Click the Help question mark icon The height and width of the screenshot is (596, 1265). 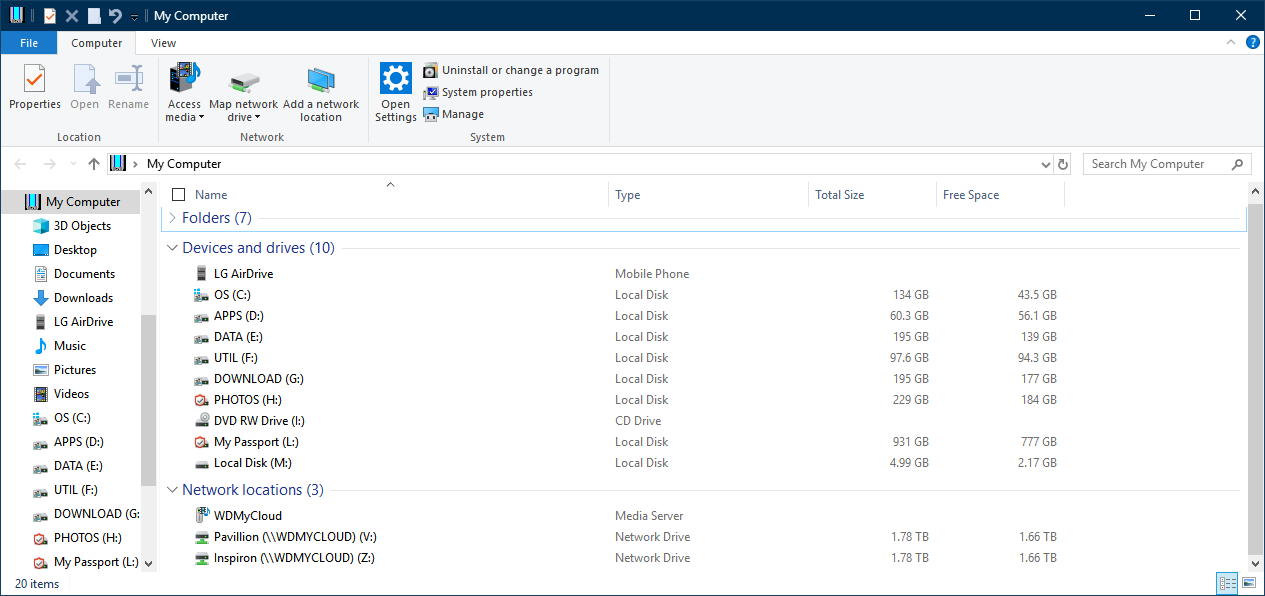(1252, 43)
